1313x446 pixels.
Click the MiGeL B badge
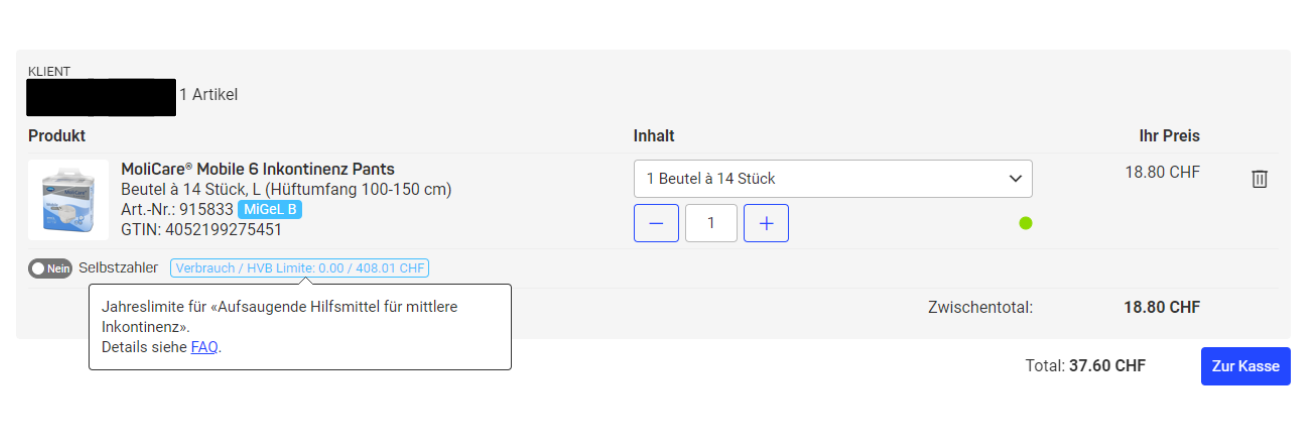(270, 209)
